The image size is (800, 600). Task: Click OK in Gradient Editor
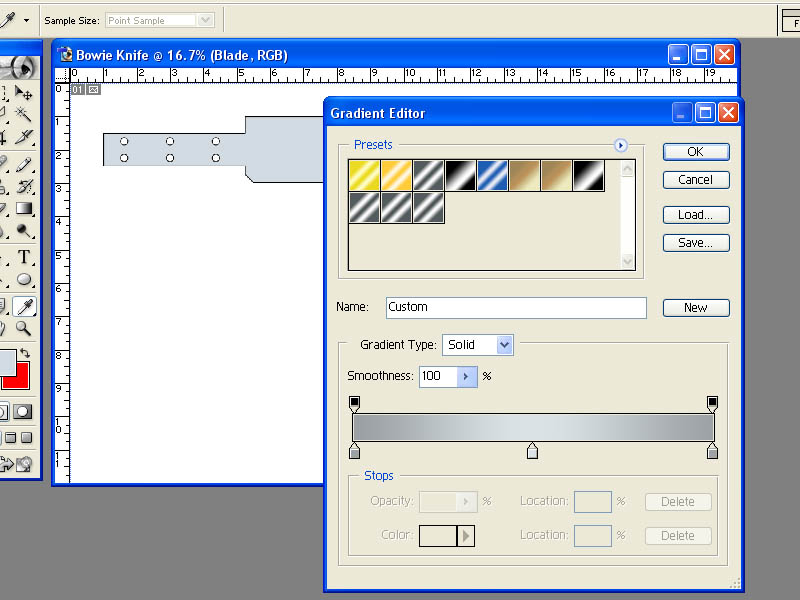click(x=696, y=152)
